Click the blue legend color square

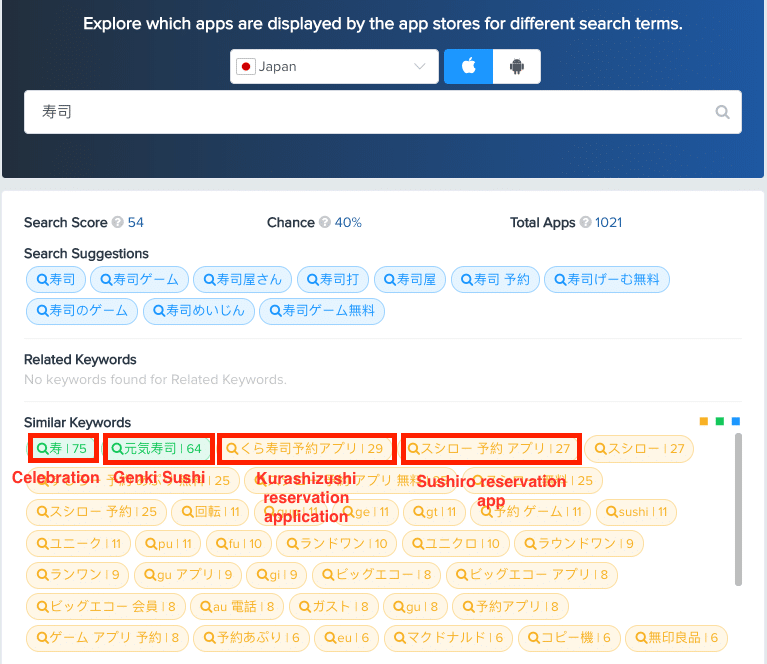pos(736,421)
